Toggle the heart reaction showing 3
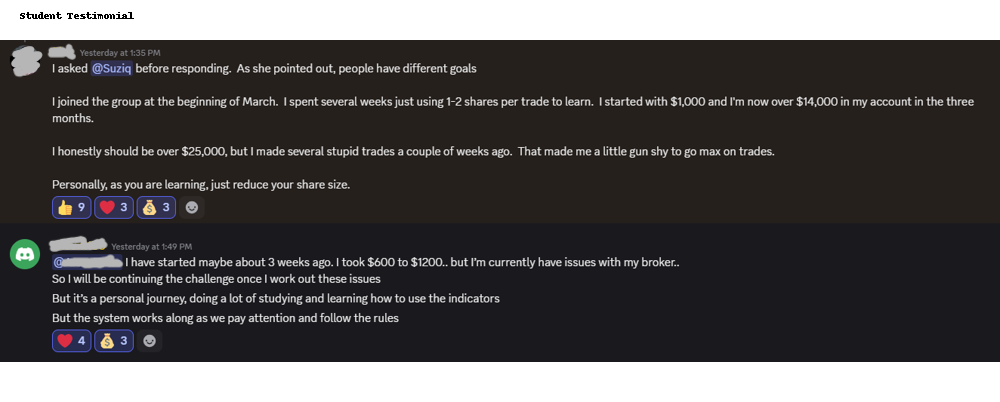 click(114, 207)
